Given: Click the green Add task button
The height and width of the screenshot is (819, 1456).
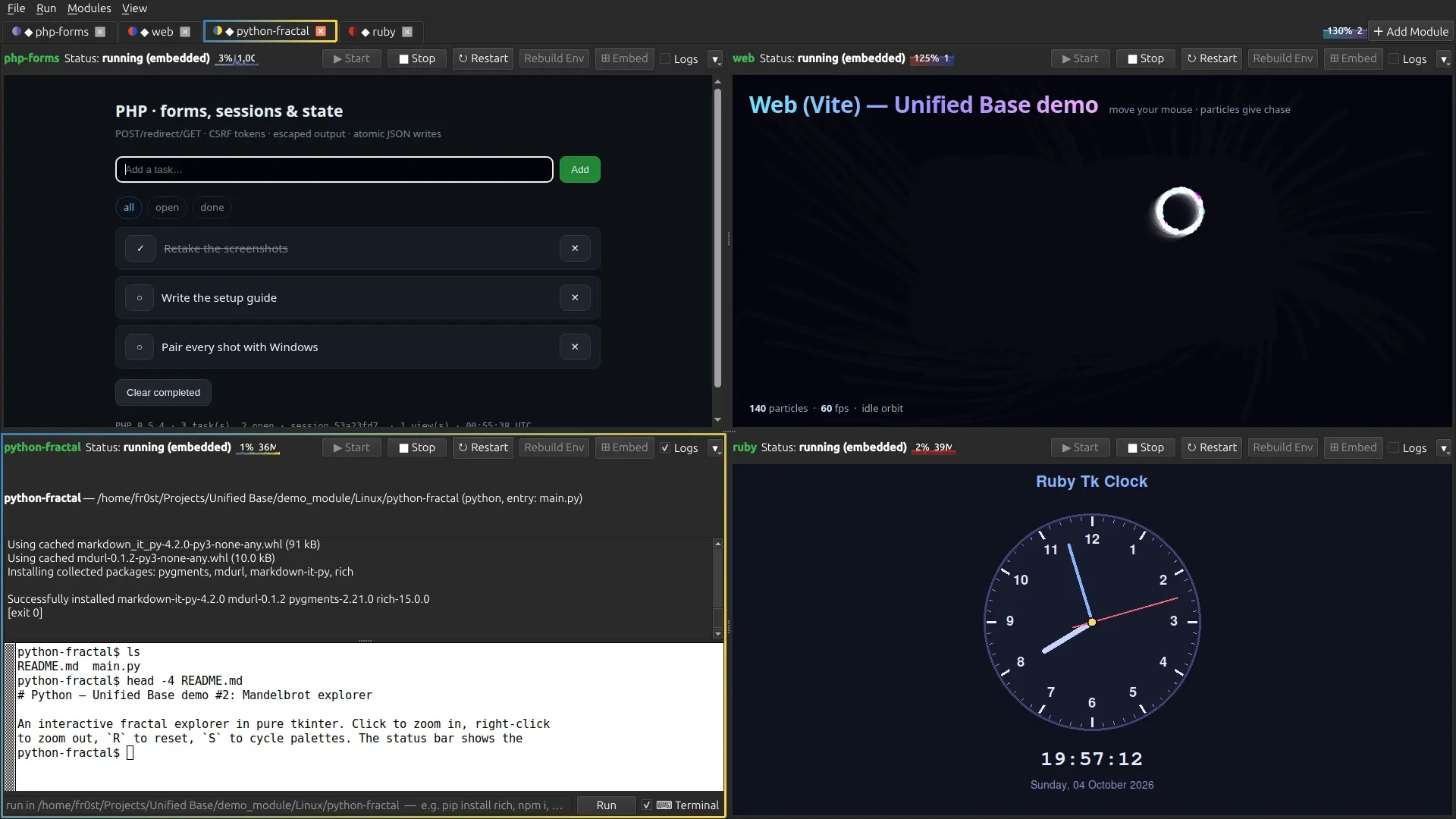Looking at the screenshot, I should pos(580,170).
